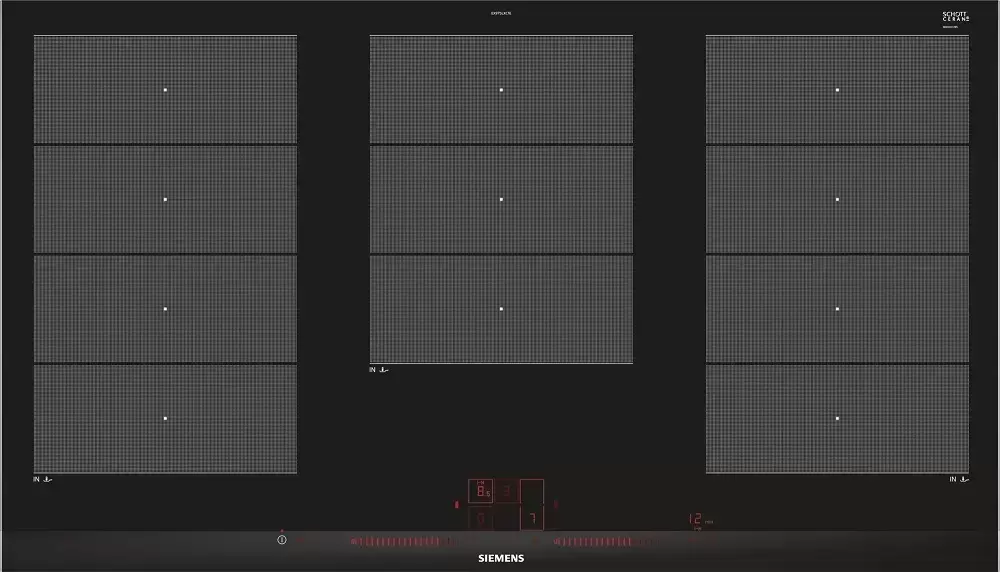Tap the induction IN symbol under the left column
1000x572 pixels.
click(42, 480)
